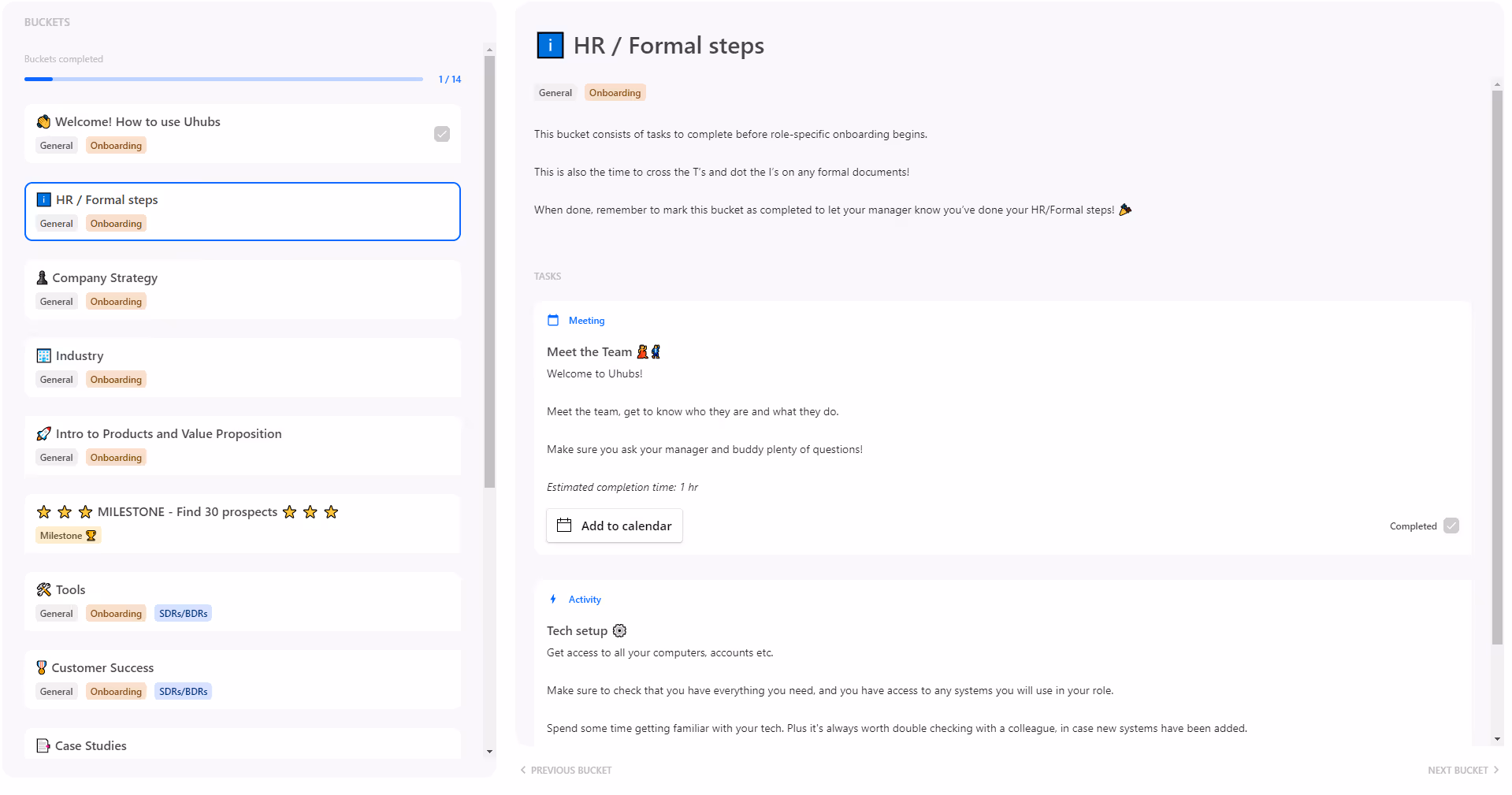Click the SDRs/BDRs tag on Tools bucket
The height and width of the screenshot is (795, 1512).
[x=184, y=613]
